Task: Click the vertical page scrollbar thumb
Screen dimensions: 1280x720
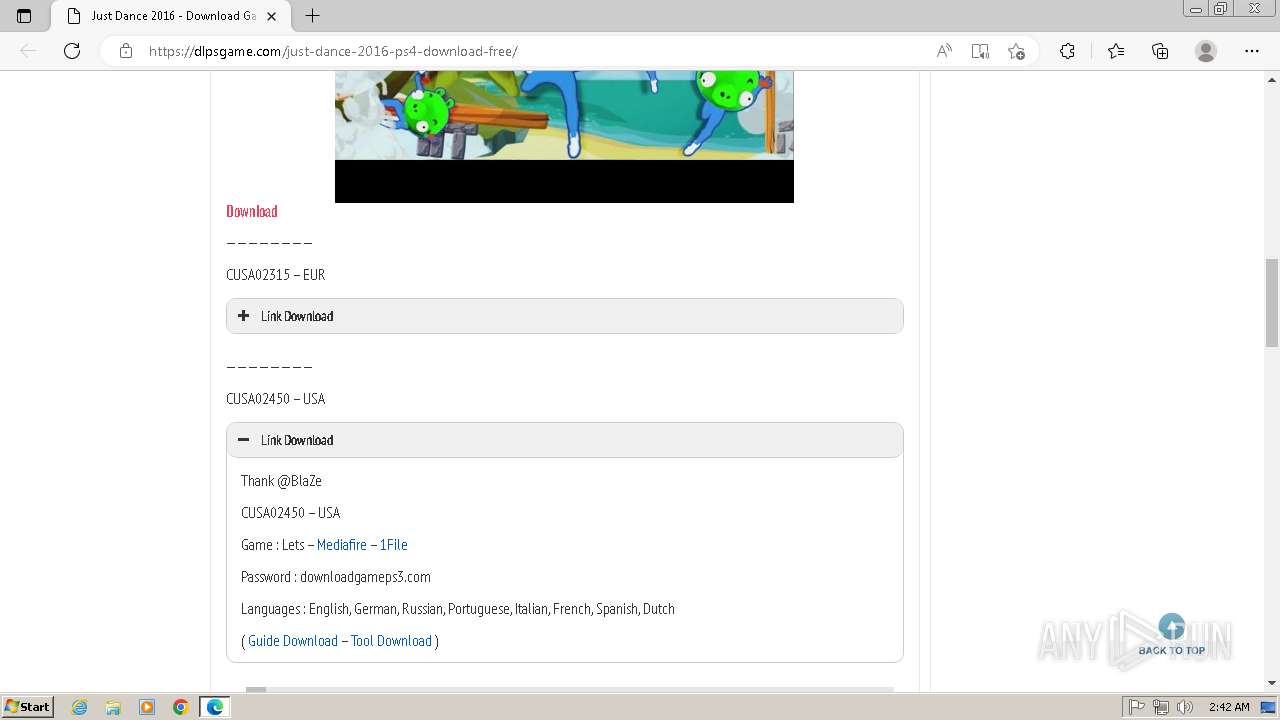Action: coord(1272,302)
